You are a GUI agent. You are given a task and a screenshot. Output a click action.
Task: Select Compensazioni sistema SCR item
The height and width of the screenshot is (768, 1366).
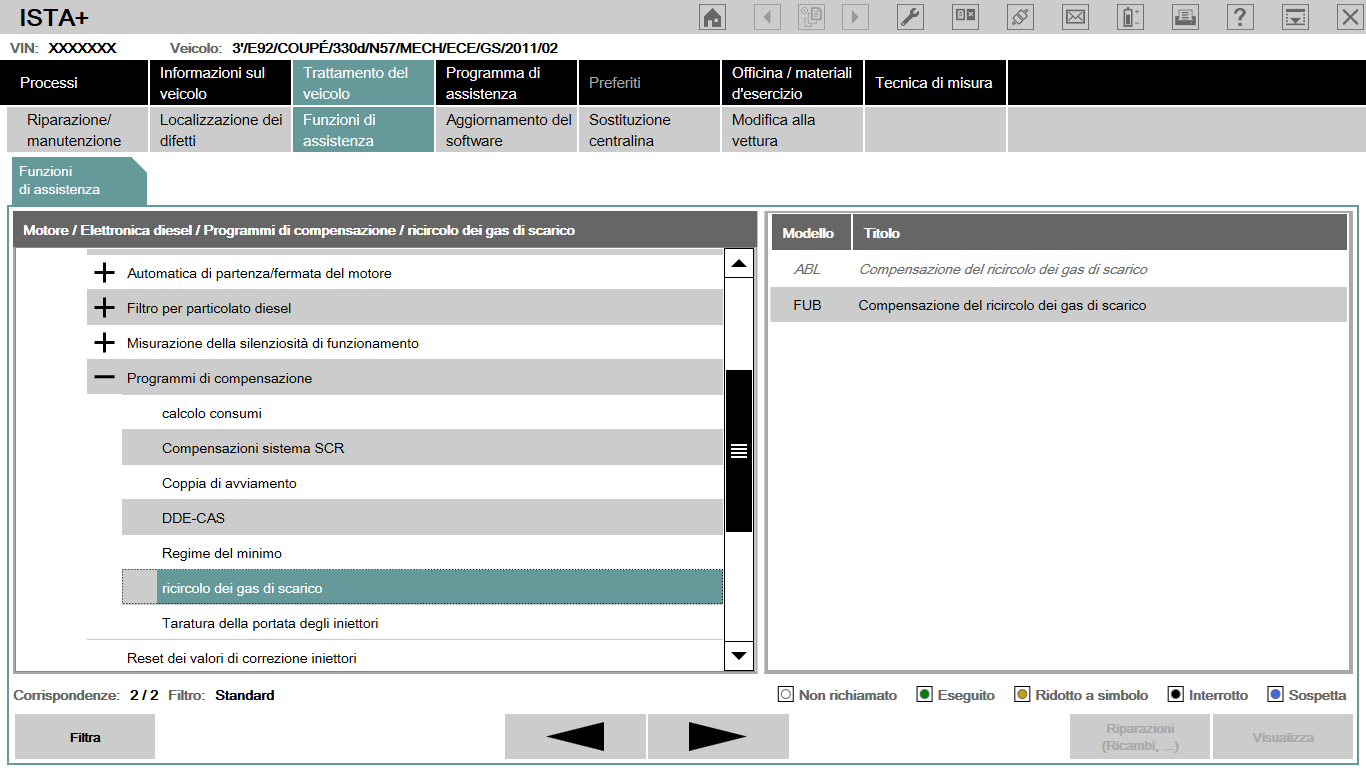[422, 448]
